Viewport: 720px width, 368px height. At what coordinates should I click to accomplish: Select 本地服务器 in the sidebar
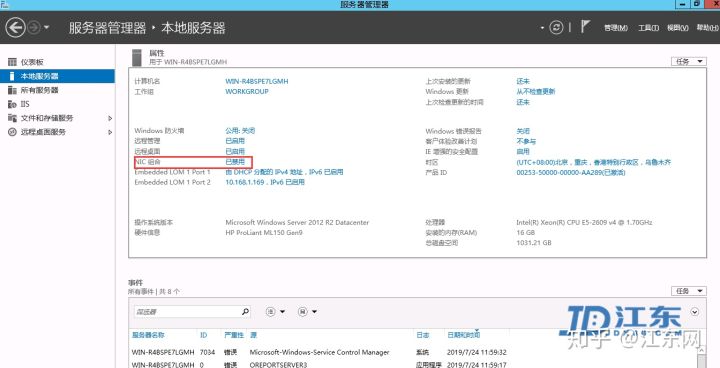click(x=57, y=76)
